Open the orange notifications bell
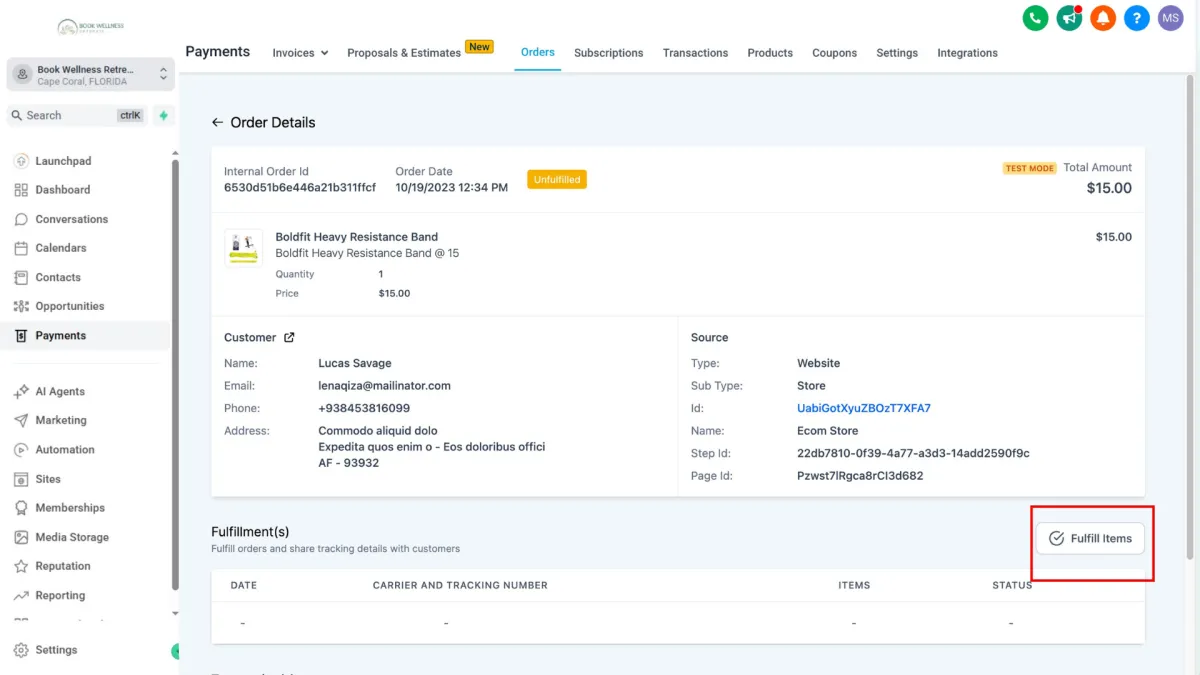 pyautogui.click(x=1103, y=18)
